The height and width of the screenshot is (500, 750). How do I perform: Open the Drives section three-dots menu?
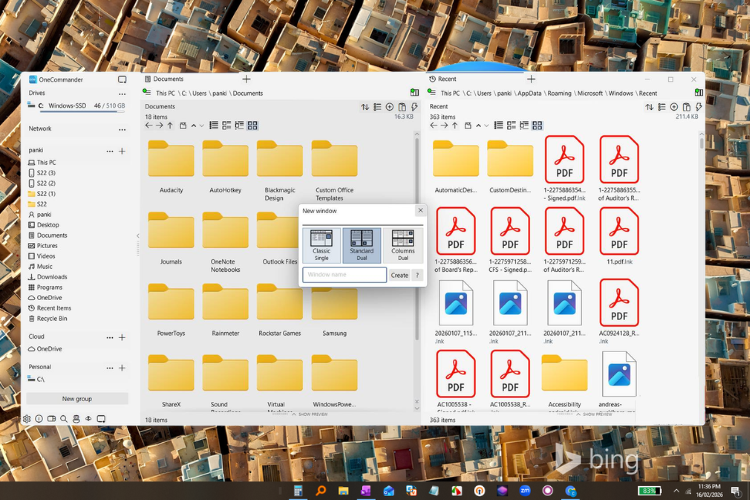click(x=122, y=94)
